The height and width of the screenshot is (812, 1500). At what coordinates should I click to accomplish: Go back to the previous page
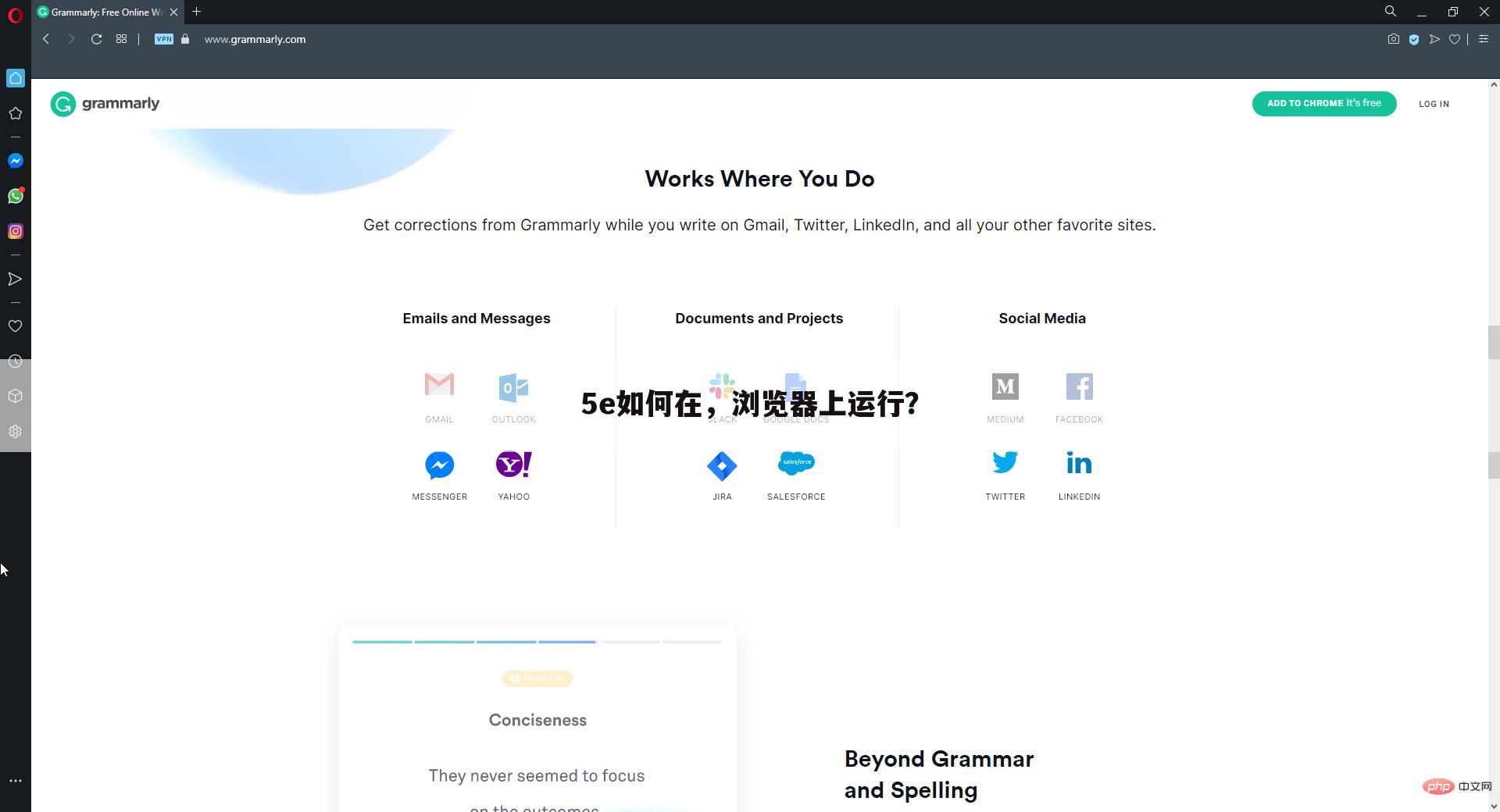(46, 39)
